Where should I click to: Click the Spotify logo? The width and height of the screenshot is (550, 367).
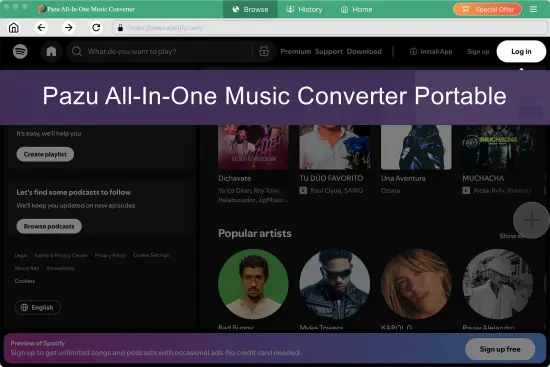point(20,51)
